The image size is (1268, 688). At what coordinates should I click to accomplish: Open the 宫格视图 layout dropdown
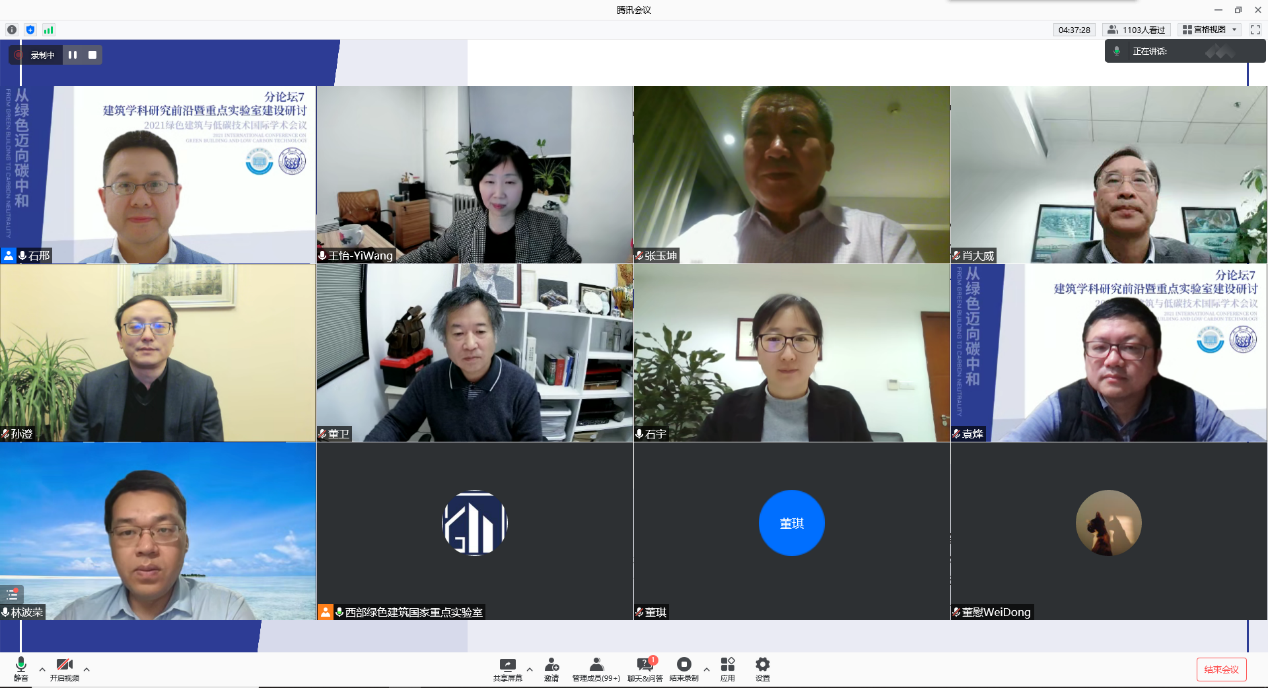pos(1210,30)
